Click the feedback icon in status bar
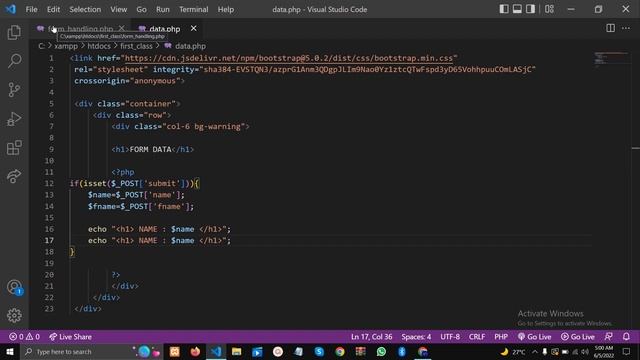640x360 pixels. point(609,337)
